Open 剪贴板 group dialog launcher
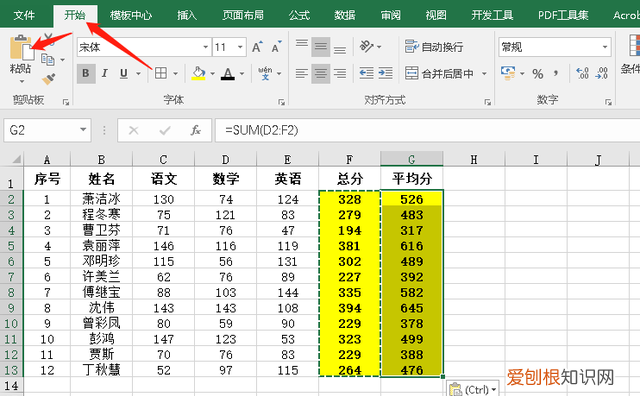This screenshot has height=396, width=640. 66,102
